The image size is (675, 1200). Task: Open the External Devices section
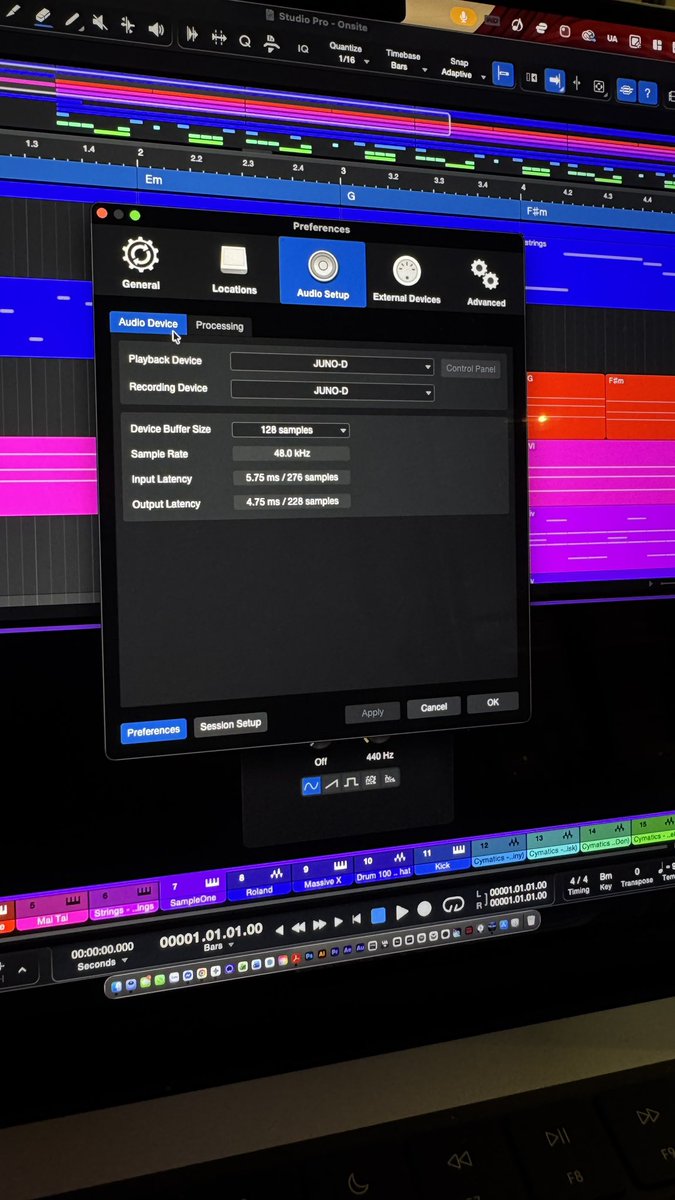406,277
